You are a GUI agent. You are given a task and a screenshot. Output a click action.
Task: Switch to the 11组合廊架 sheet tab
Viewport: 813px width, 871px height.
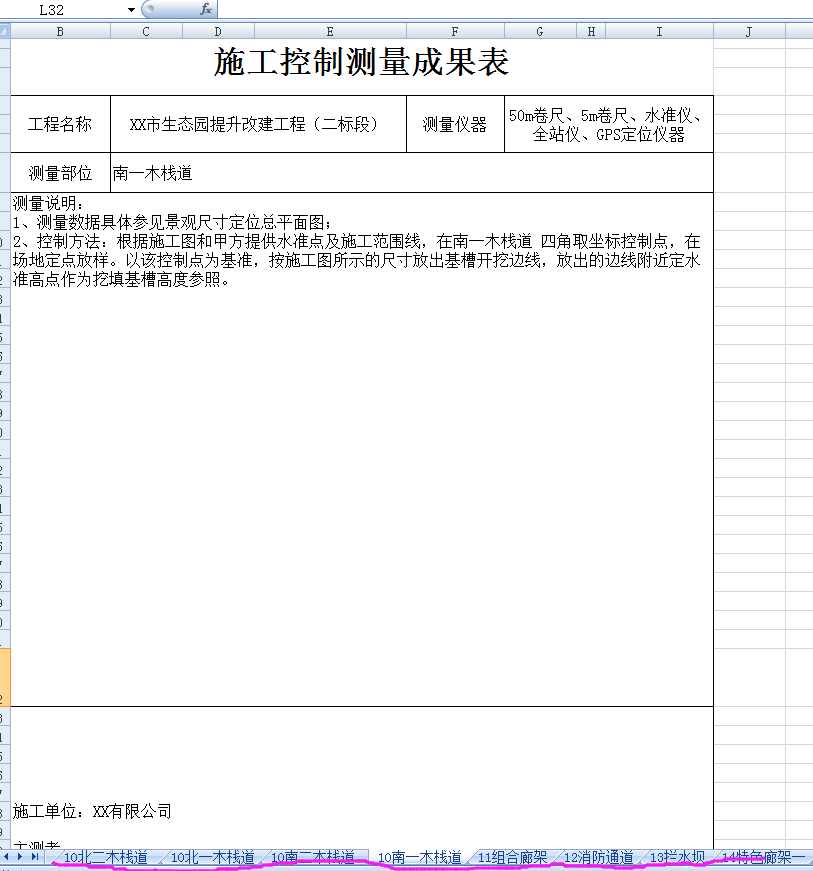pyautogui.click(x=513, y=857)
